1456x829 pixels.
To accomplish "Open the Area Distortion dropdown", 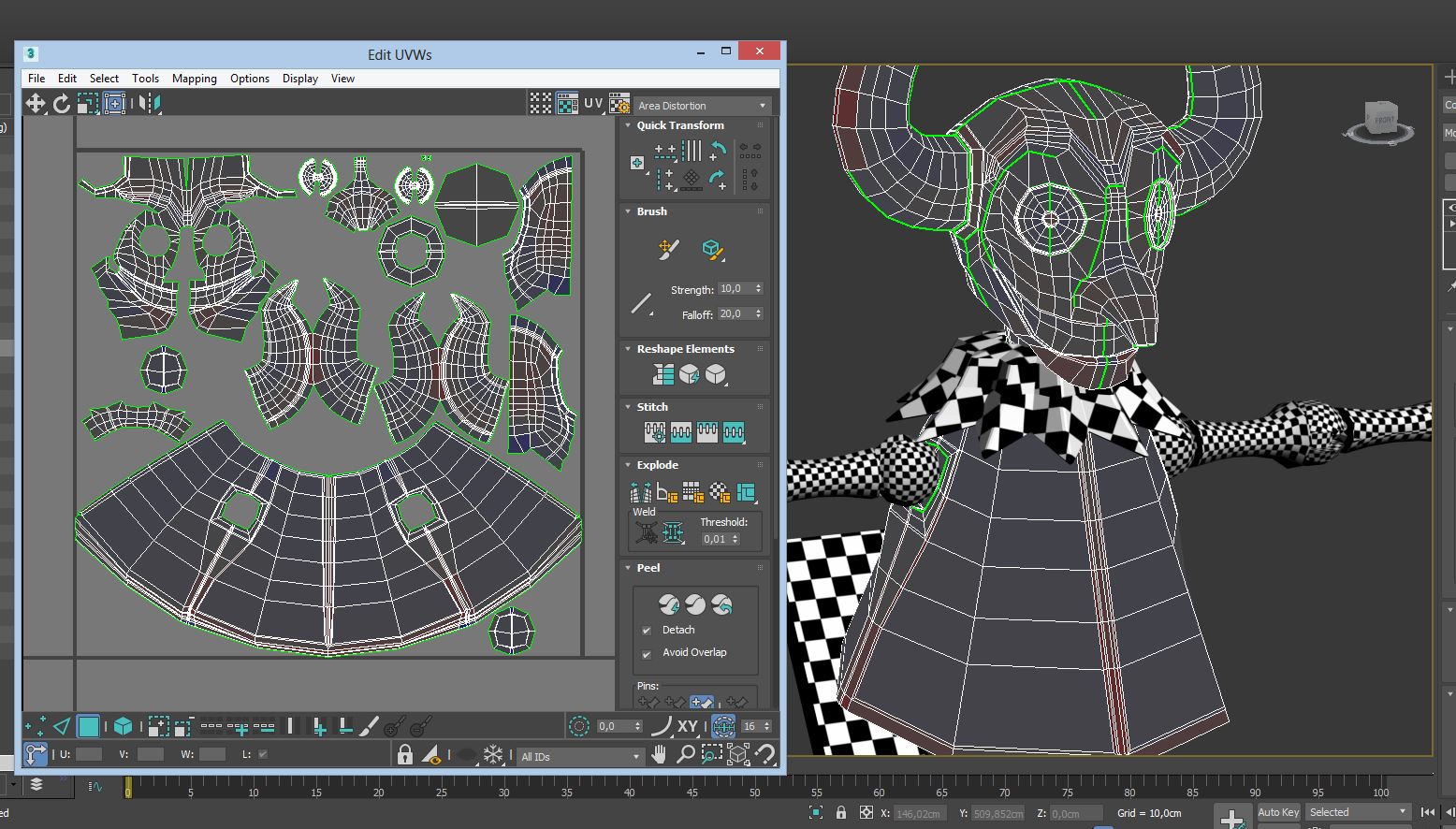I will click(x=702, y=106).
